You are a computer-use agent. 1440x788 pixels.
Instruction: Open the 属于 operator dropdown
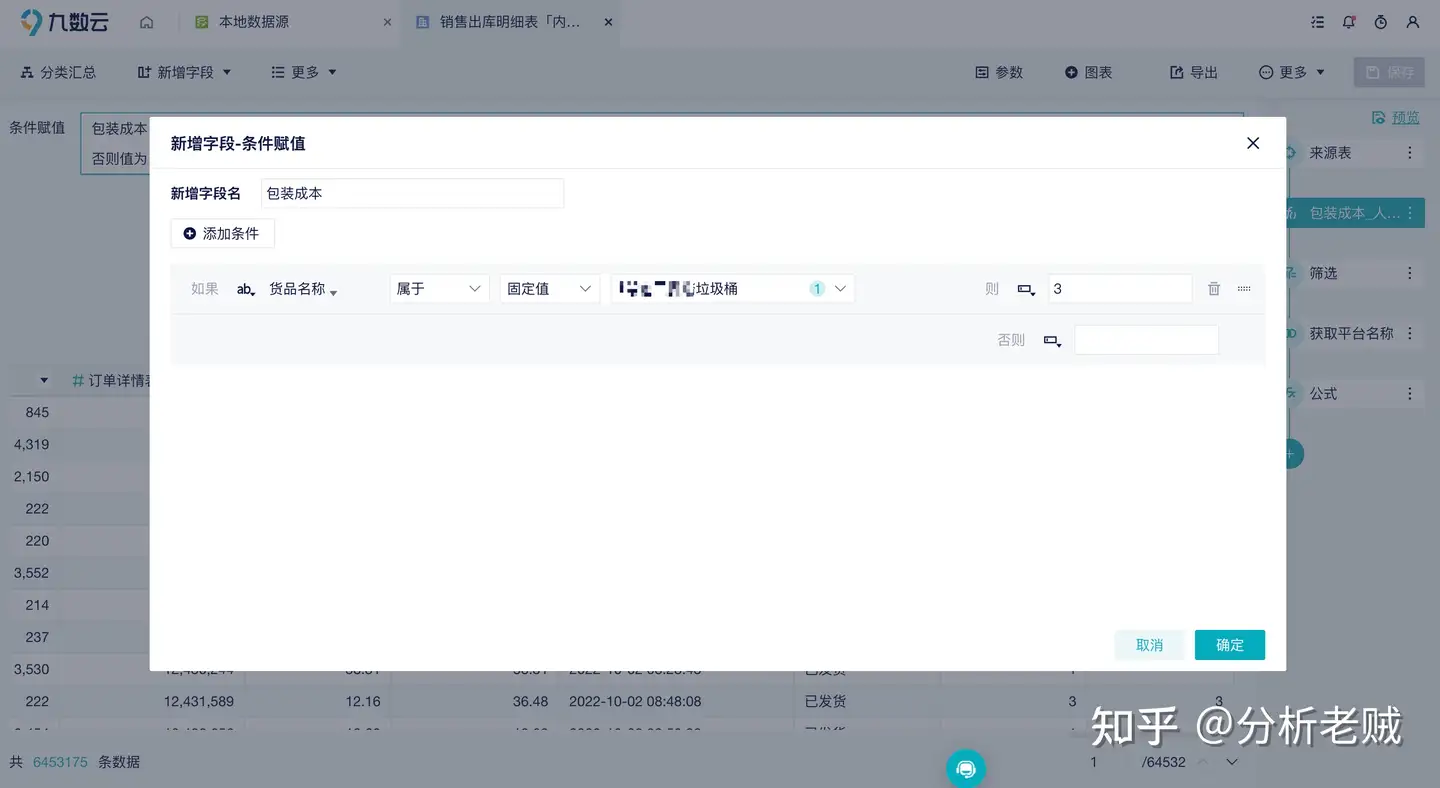(x=439, y=288)
